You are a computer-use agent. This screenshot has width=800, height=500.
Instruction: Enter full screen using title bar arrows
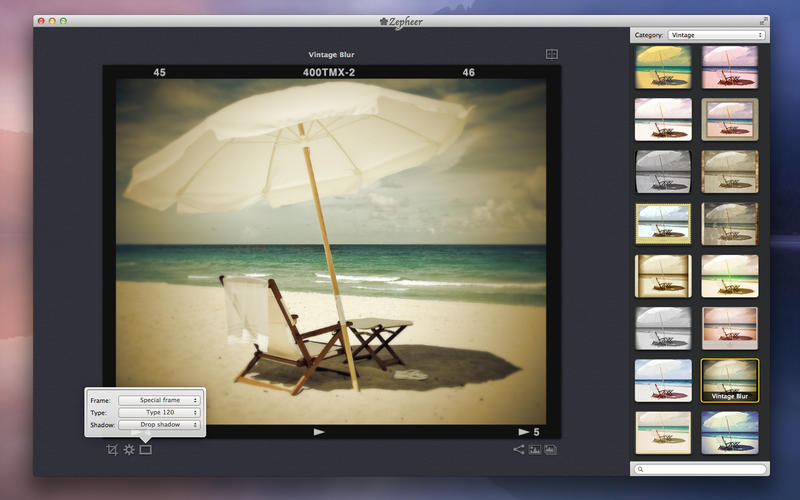(763, 21)
